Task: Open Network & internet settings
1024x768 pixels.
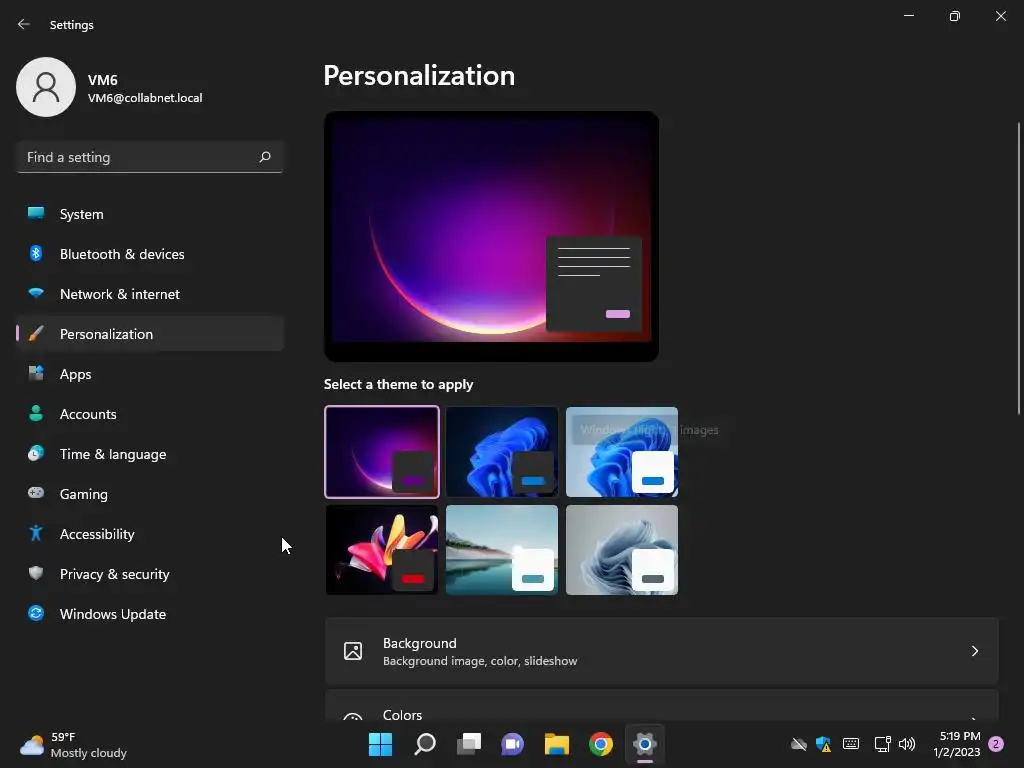Action: point(150,294)
